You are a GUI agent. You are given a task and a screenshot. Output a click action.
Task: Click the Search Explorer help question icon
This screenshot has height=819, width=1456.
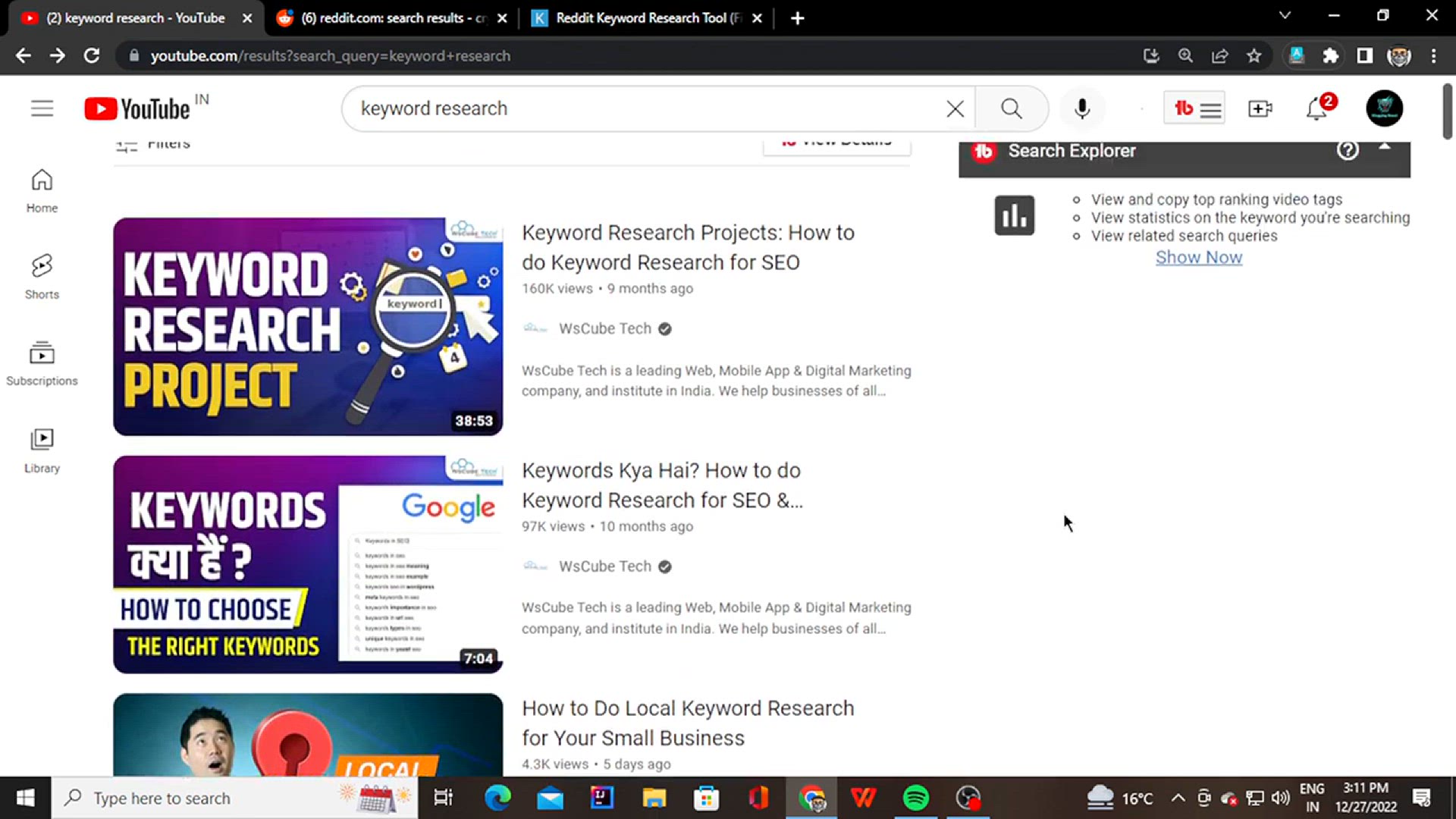coord(1348,150)
